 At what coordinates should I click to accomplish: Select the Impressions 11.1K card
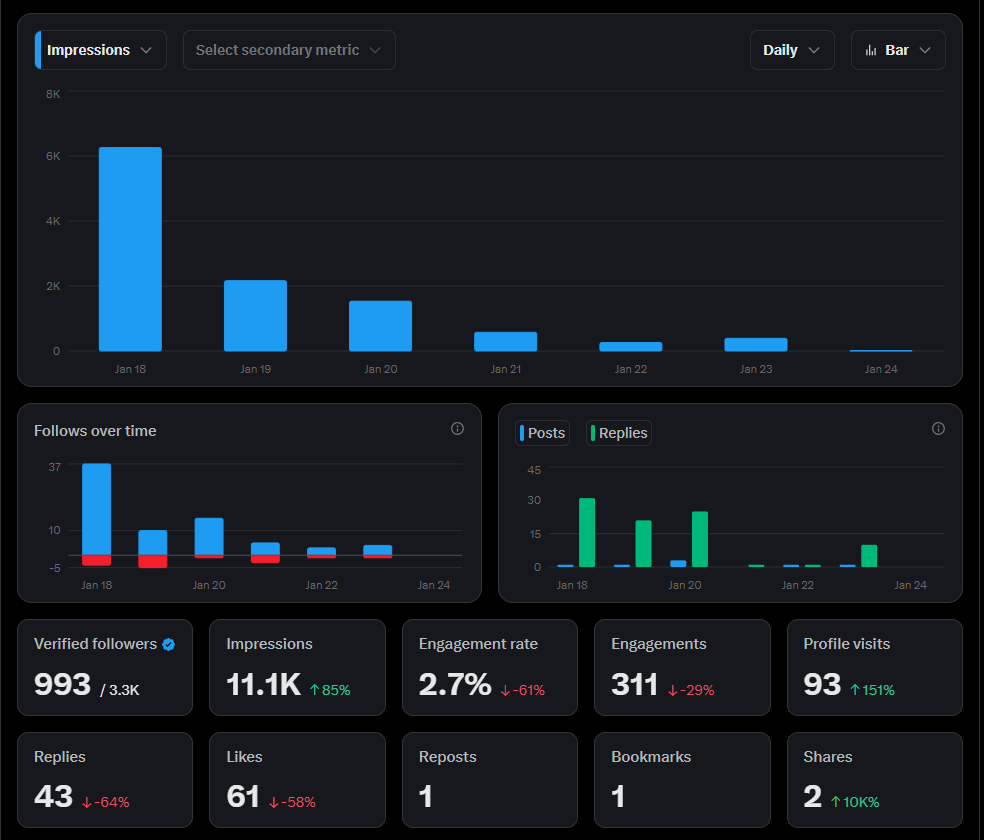pos(297,667)
